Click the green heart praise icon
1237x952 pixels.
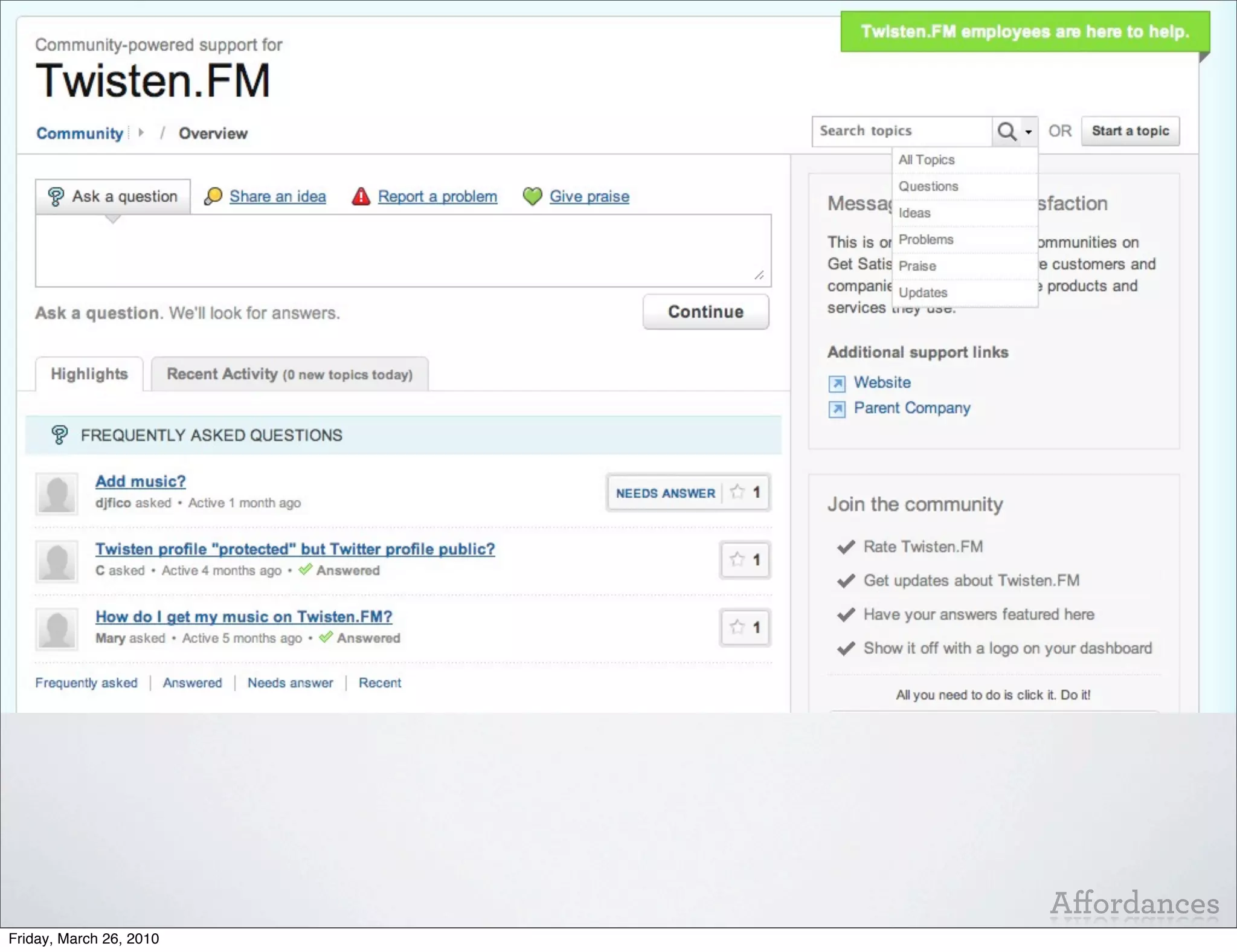(532, 196)
